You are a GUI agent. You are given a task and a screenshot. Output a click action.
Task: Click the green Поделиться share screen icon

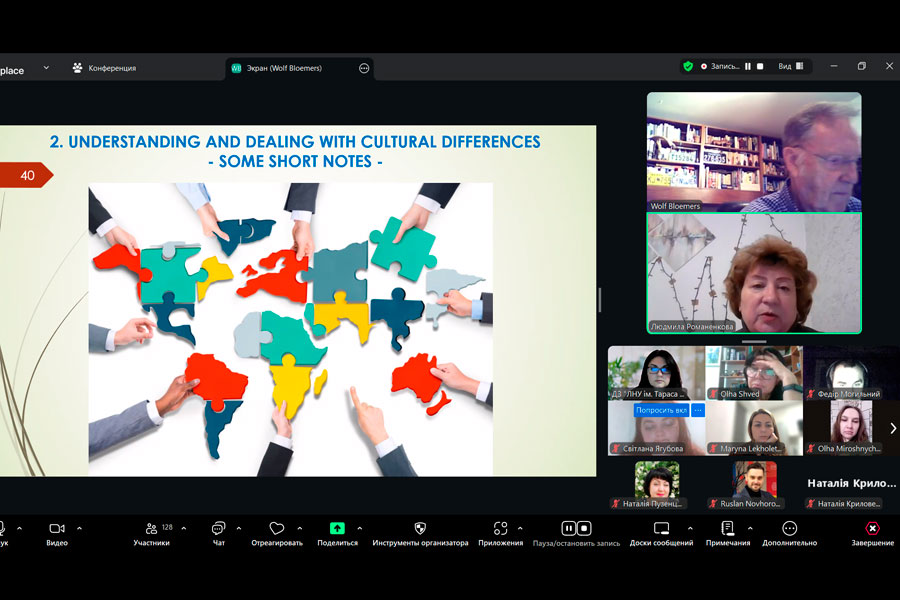(337, 529)
